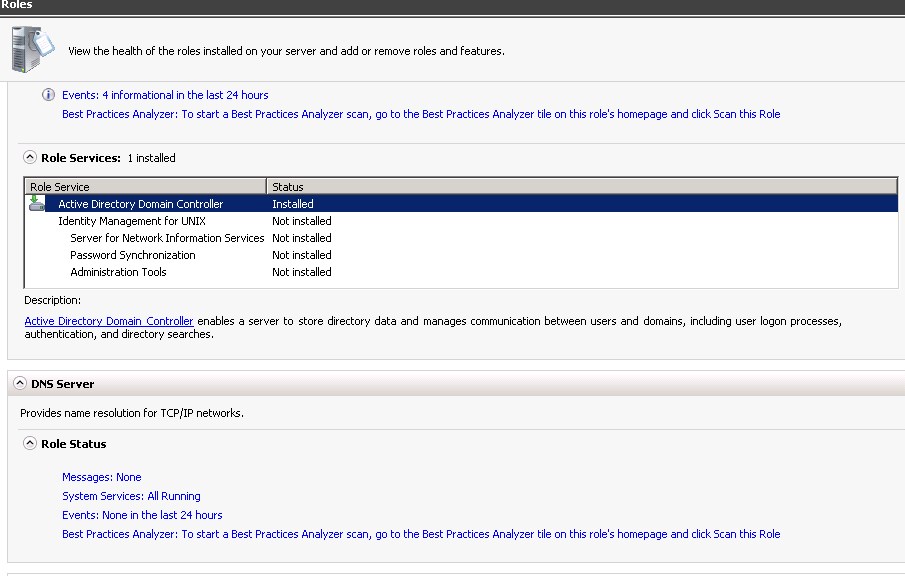
Task: Select the Password Synchronization row
Action: [461, 255]
